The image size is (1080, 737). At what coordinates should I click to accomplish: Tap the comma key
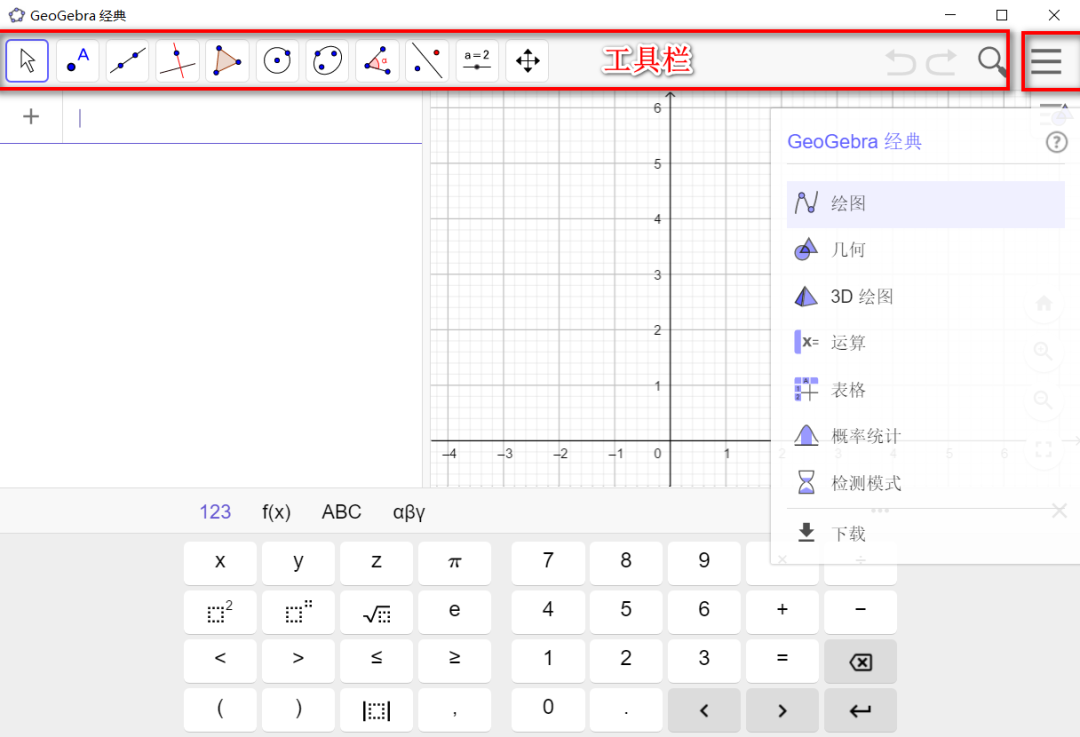pyautogui.click(x=455, y=710)
